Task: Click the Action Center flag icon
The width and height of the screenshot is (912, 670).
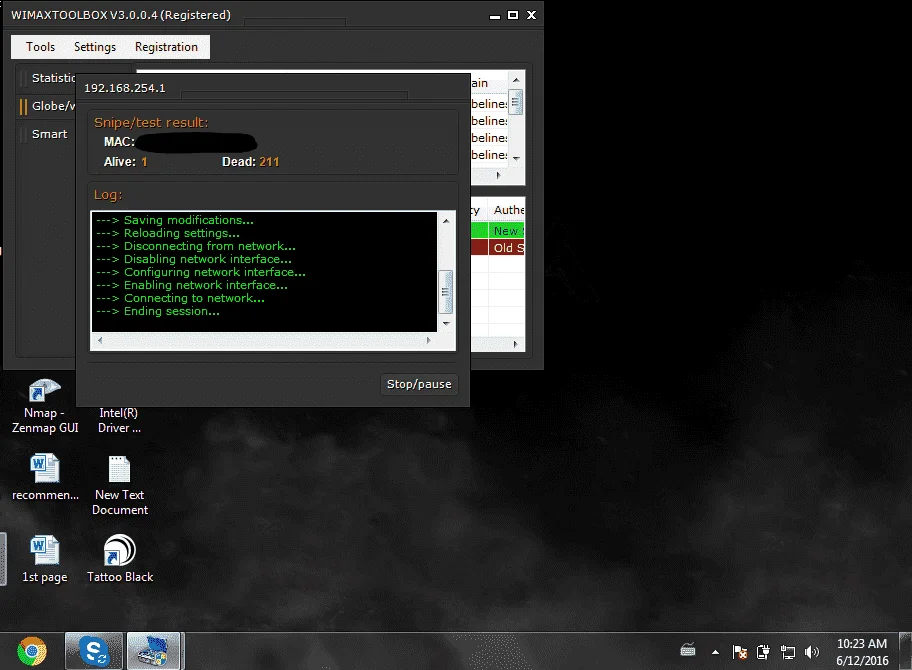Action: 740,652
